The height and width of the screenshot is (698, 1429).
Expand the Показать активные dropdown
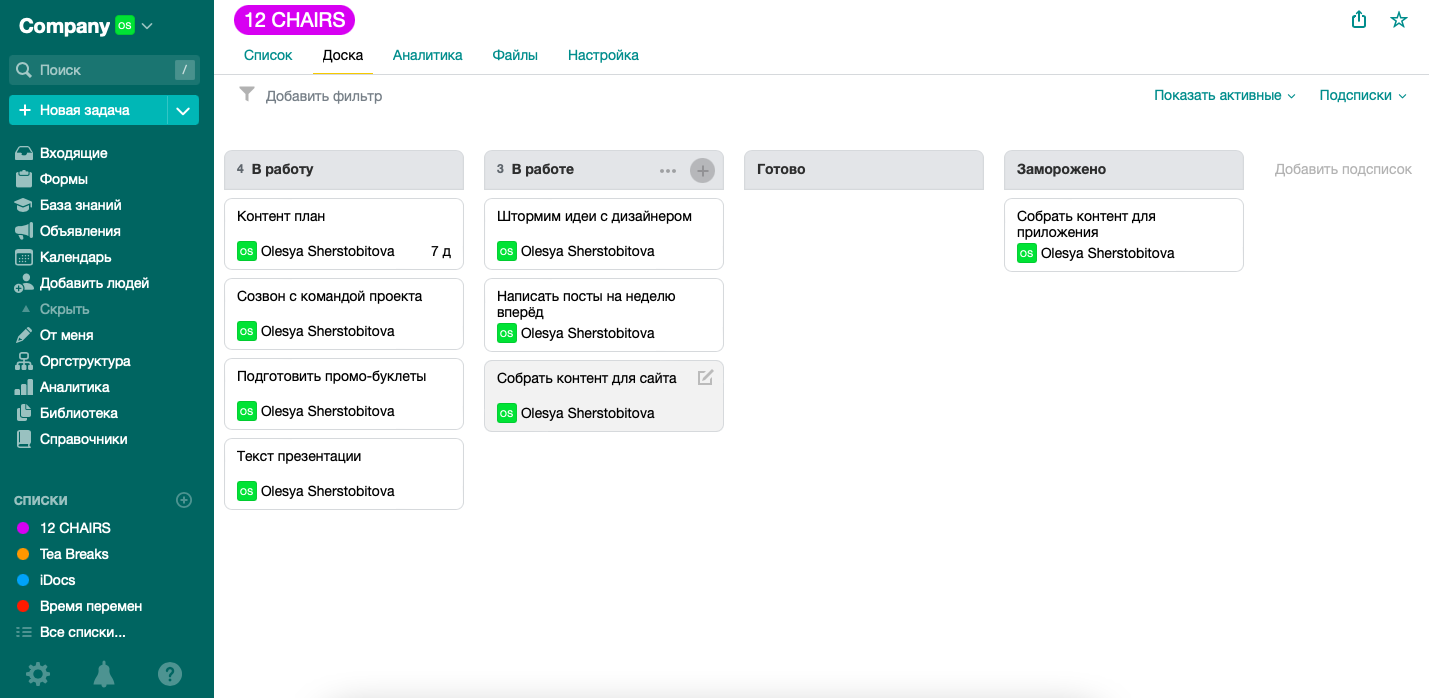tap(1224, 96)
